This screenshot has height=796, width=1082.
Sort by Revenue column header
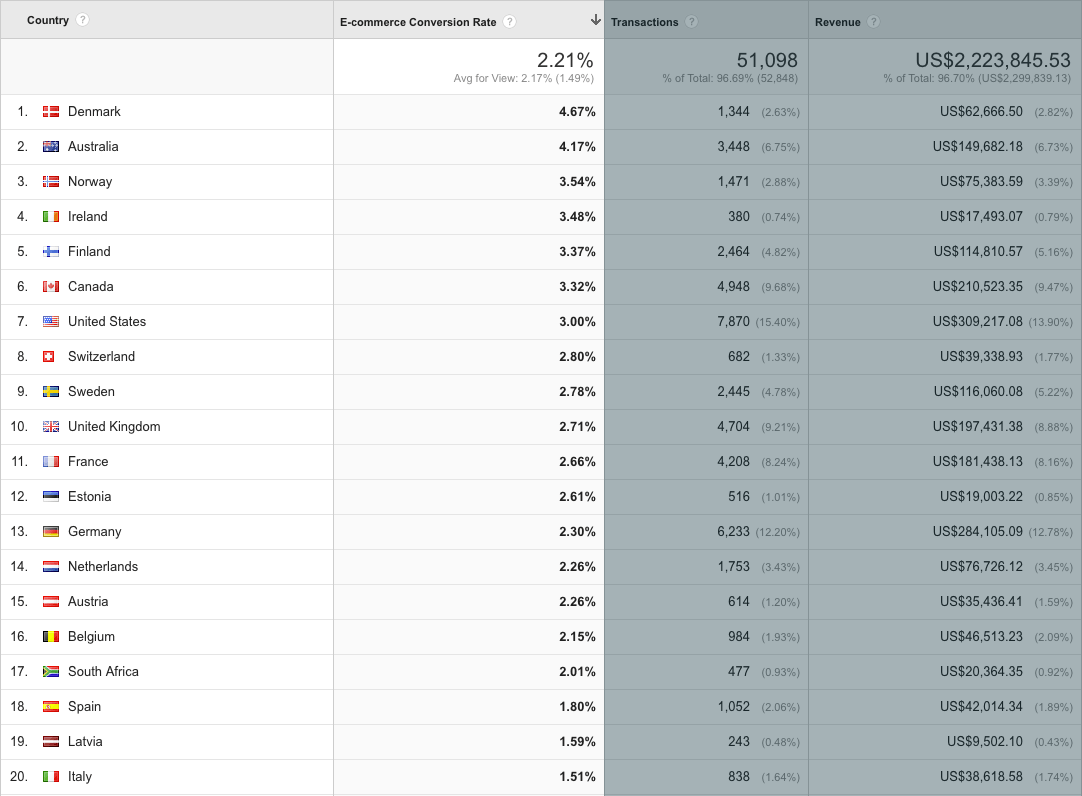pos(838,22)
